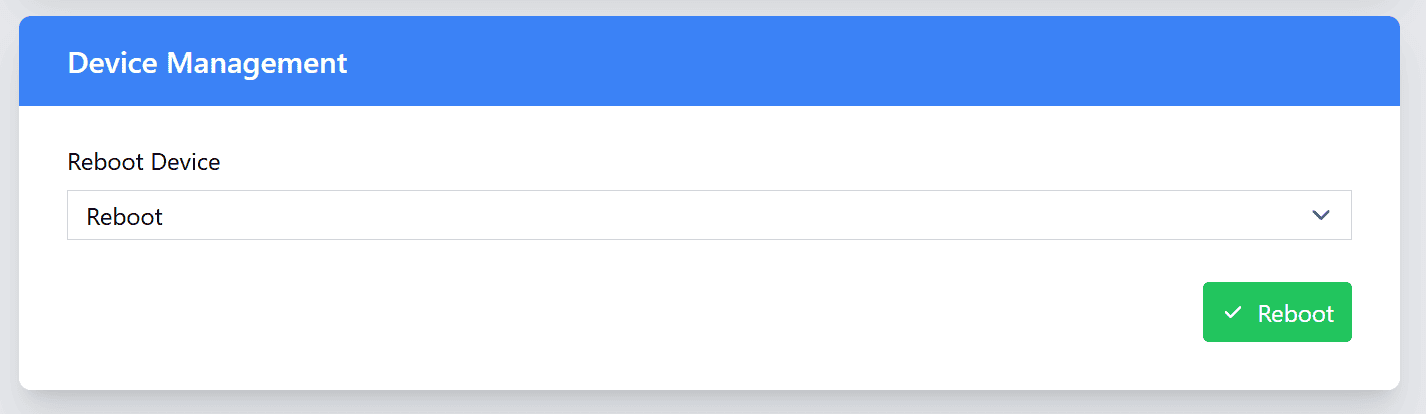Click the down-arrow expander of the select
Image resolution: width=1426 pixels, height=414 pixels.
pyautogui.click(x=1321, y=215)
